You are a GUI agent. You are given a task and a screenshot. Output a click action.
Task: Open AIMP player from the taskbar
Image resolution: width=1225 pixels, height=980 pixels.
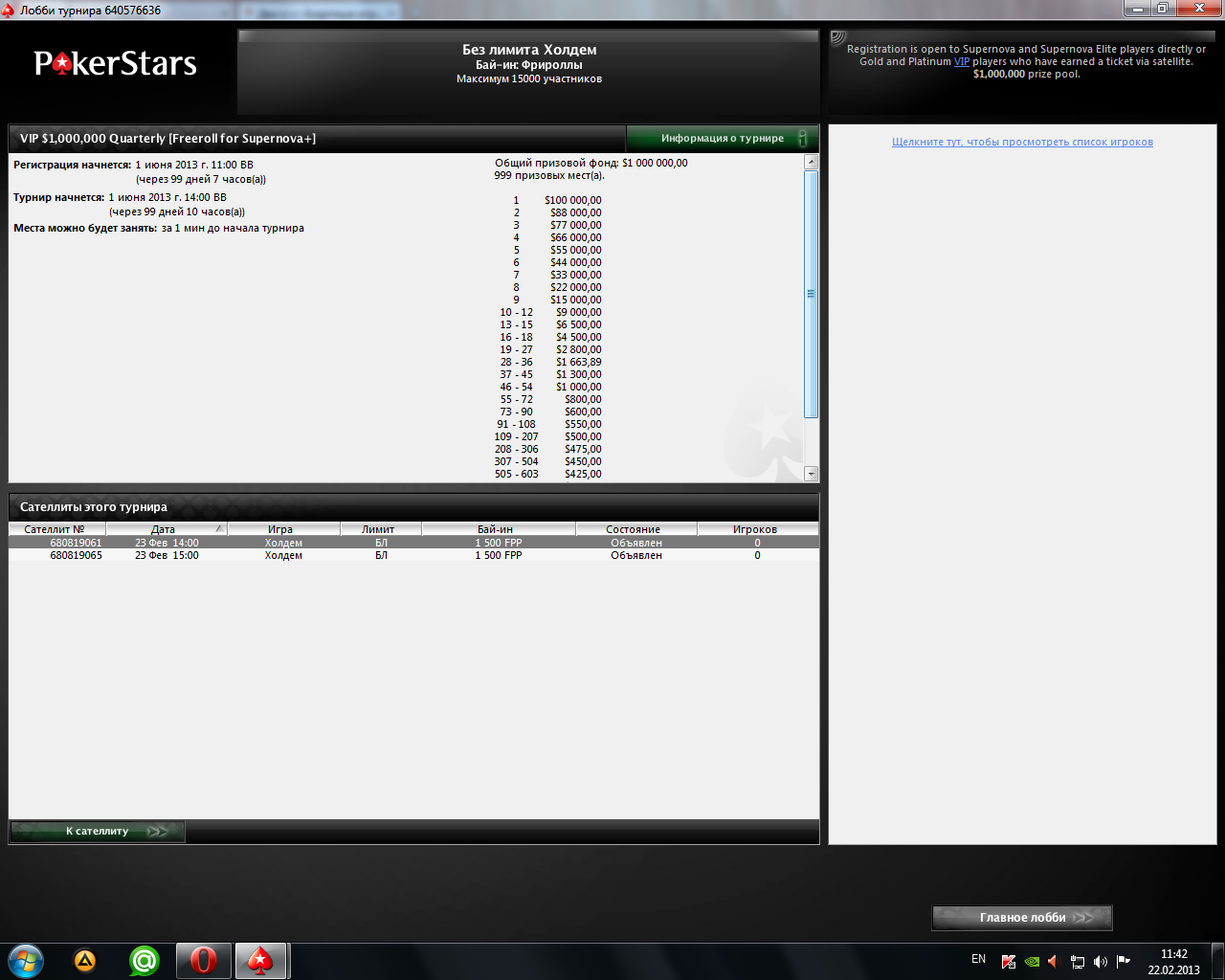pos(85,961)
